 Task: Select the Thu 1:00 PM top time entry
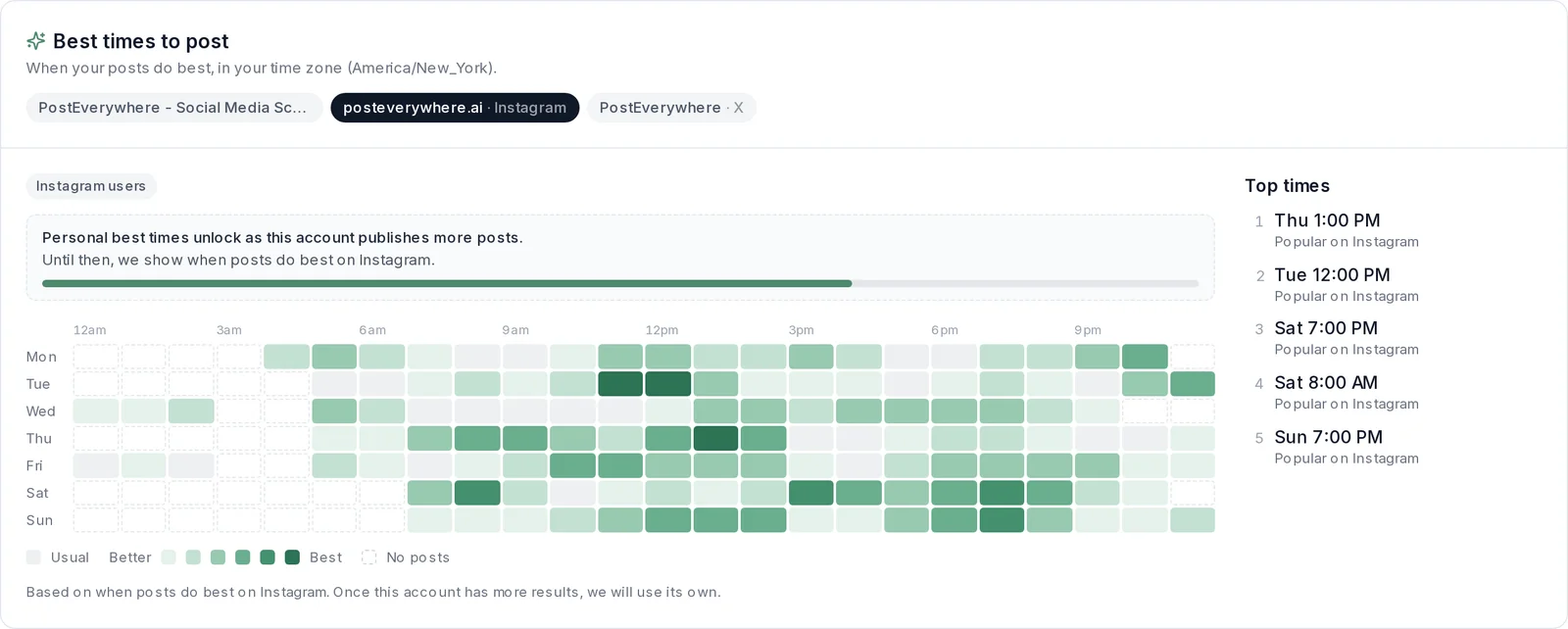pos(1346,230)
